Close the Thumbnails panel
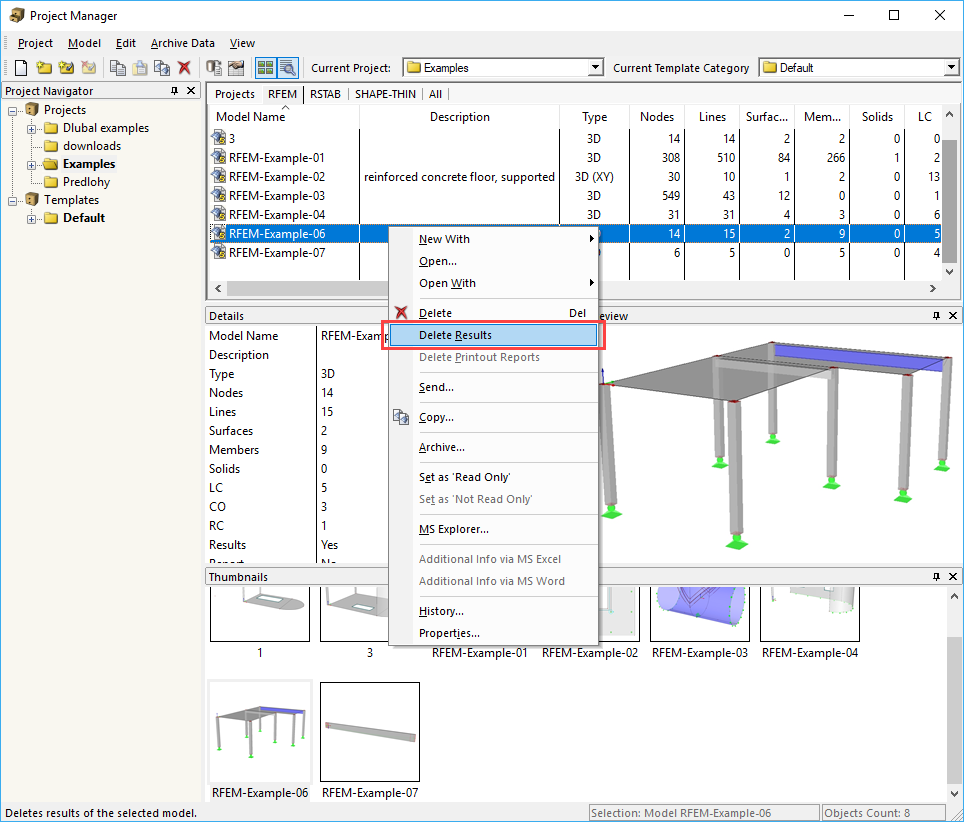The height and width of the screenshot is (822, 964). tap(953, 577)
